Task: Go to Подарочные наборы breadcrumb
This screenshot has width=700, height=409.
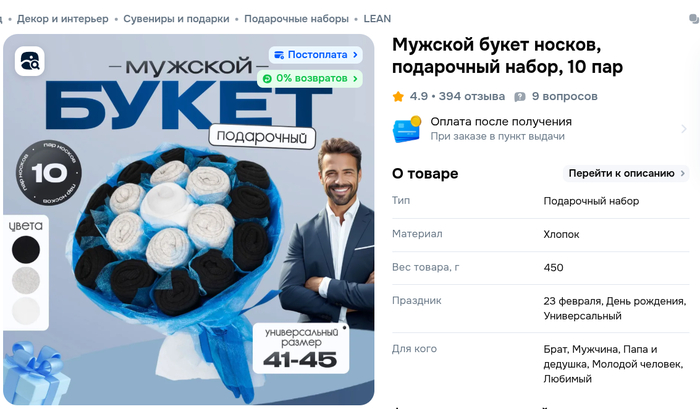Action: coord(296,19)
